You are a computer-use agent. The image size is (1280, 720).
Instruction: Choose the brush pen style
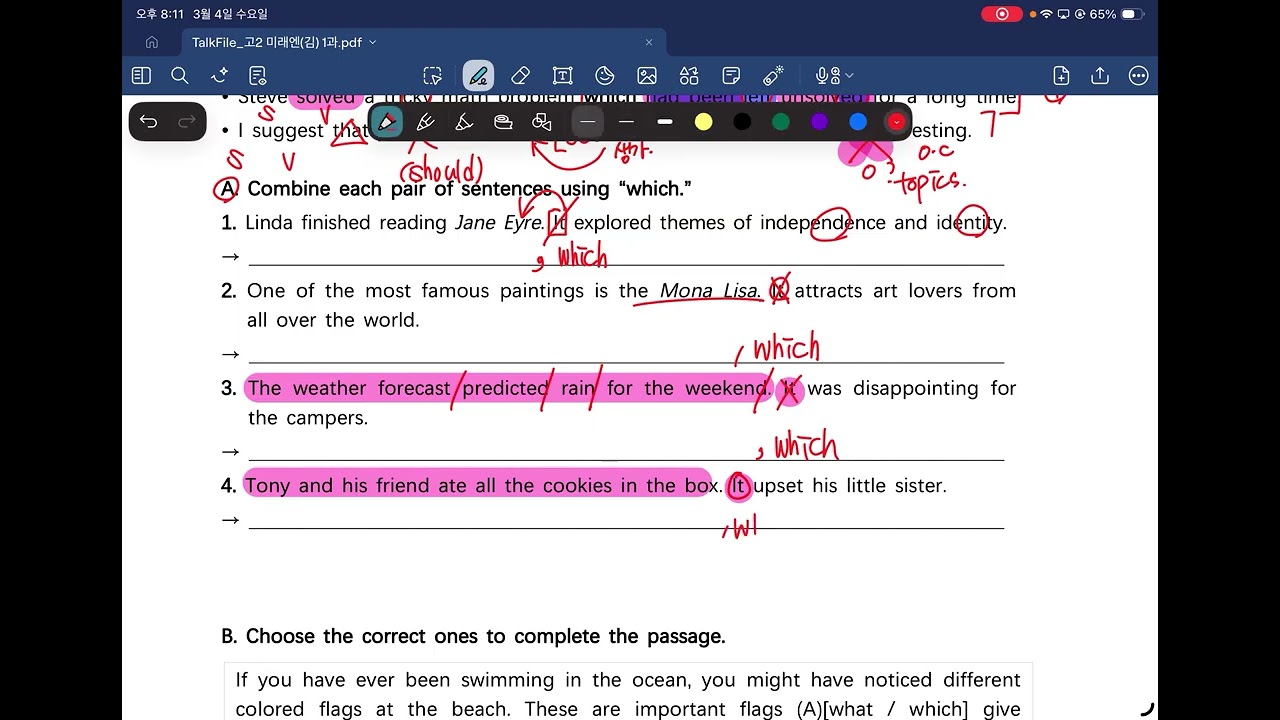464,122
